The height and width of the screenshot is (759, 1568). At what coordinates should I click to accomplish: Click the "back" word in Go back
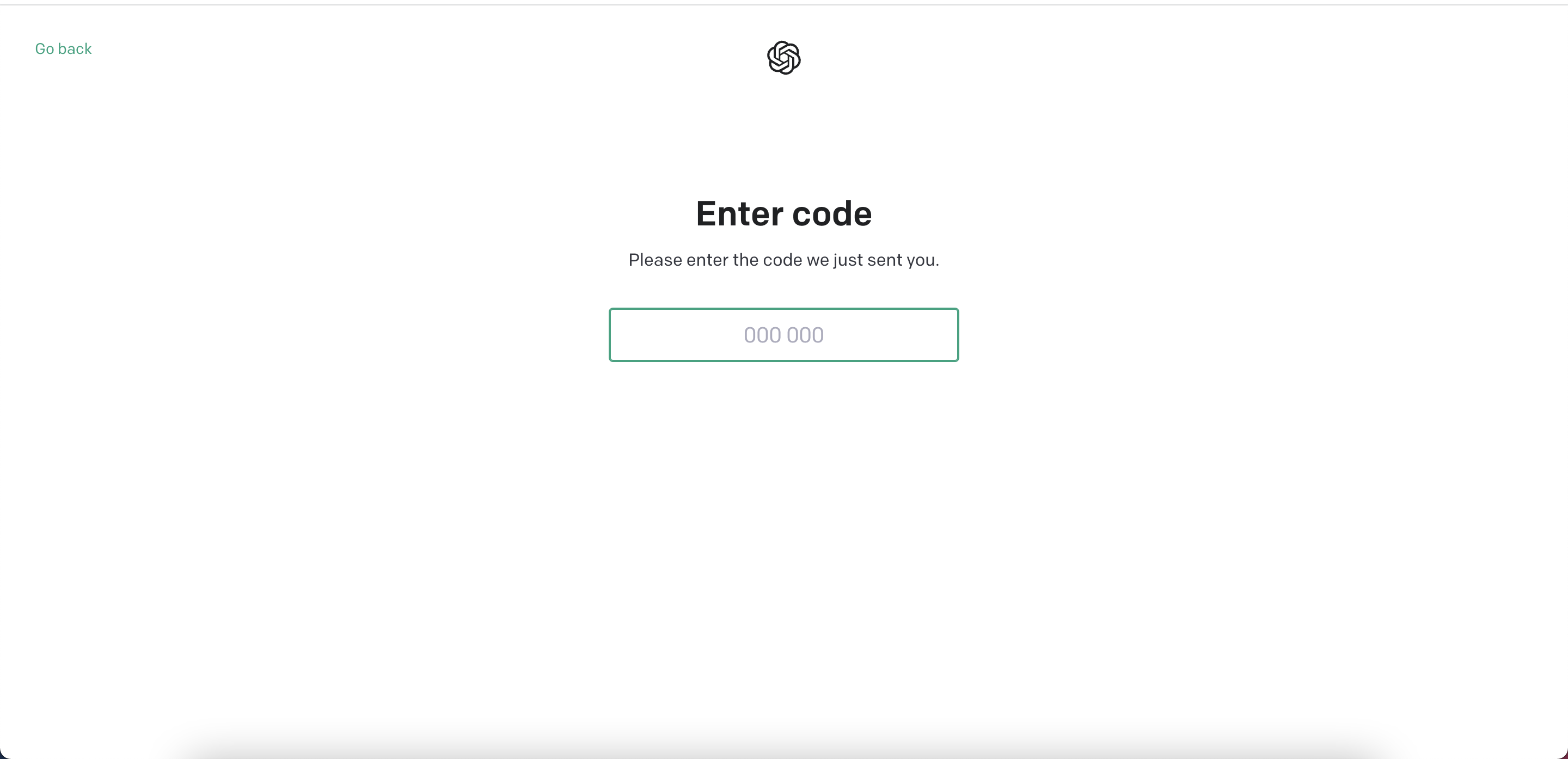(x=75, y=48)
